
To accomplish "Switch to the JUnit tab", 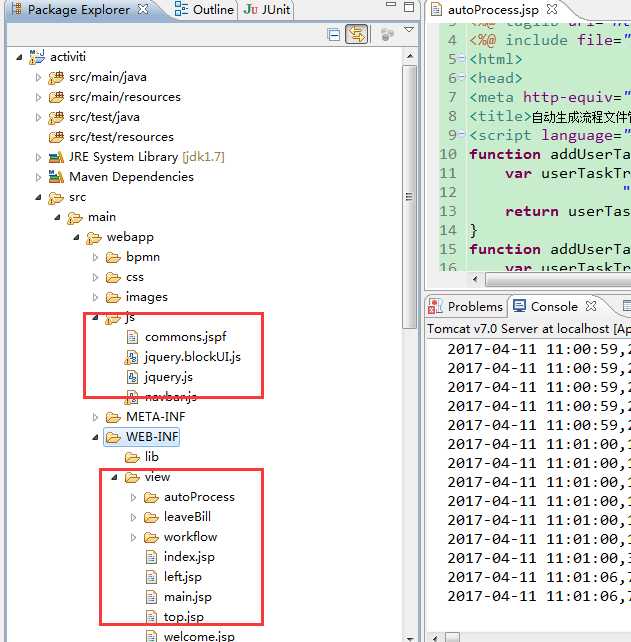I will [x=267, y=9].
